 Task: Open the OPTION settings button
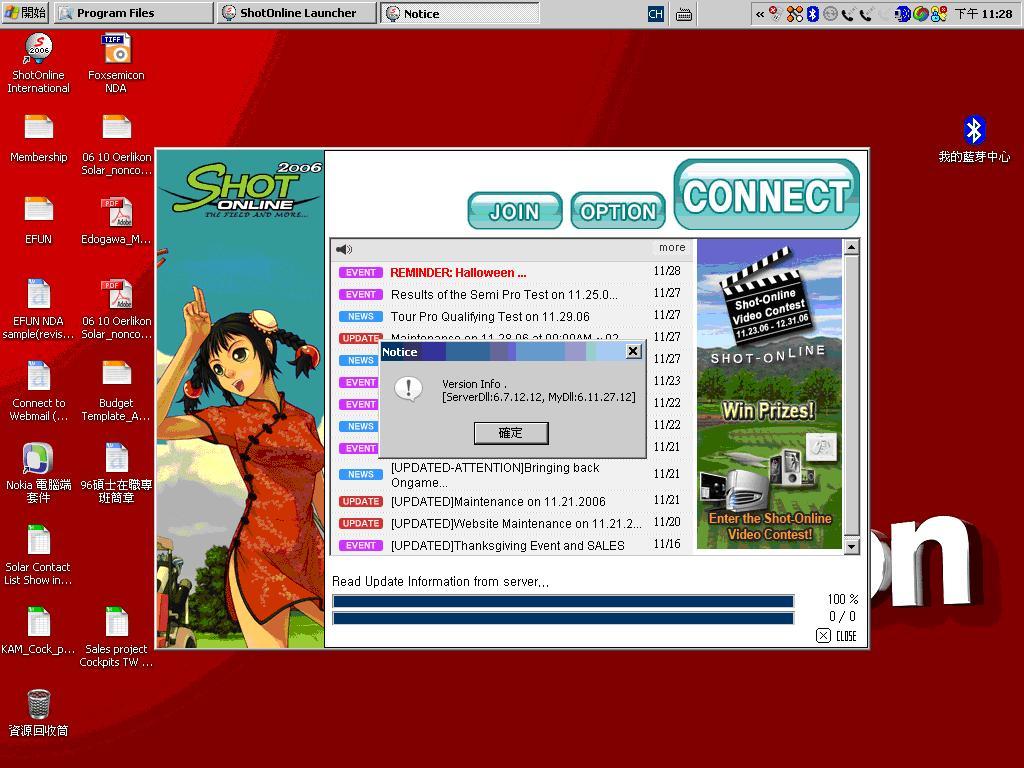(x=617, y=211)
